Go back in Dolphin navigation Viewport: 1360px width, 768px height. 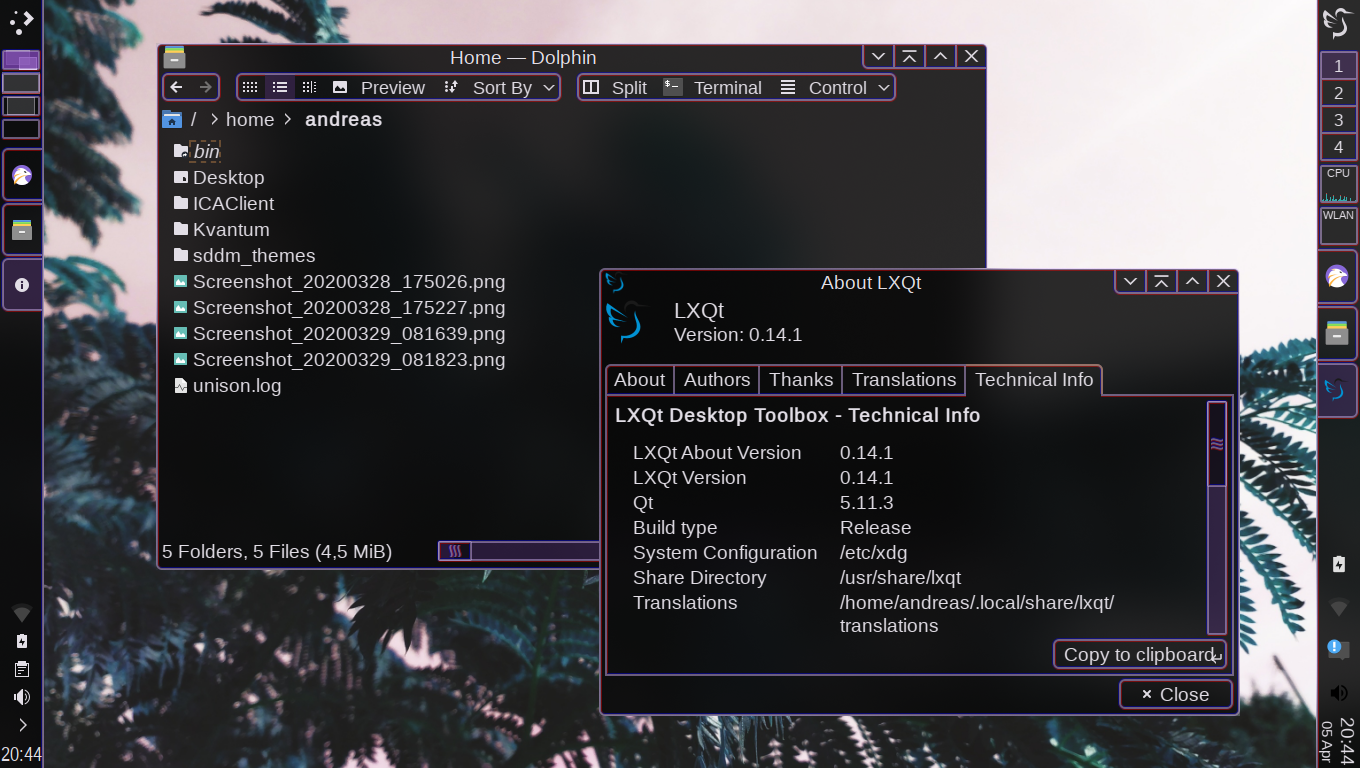[177, 87]
